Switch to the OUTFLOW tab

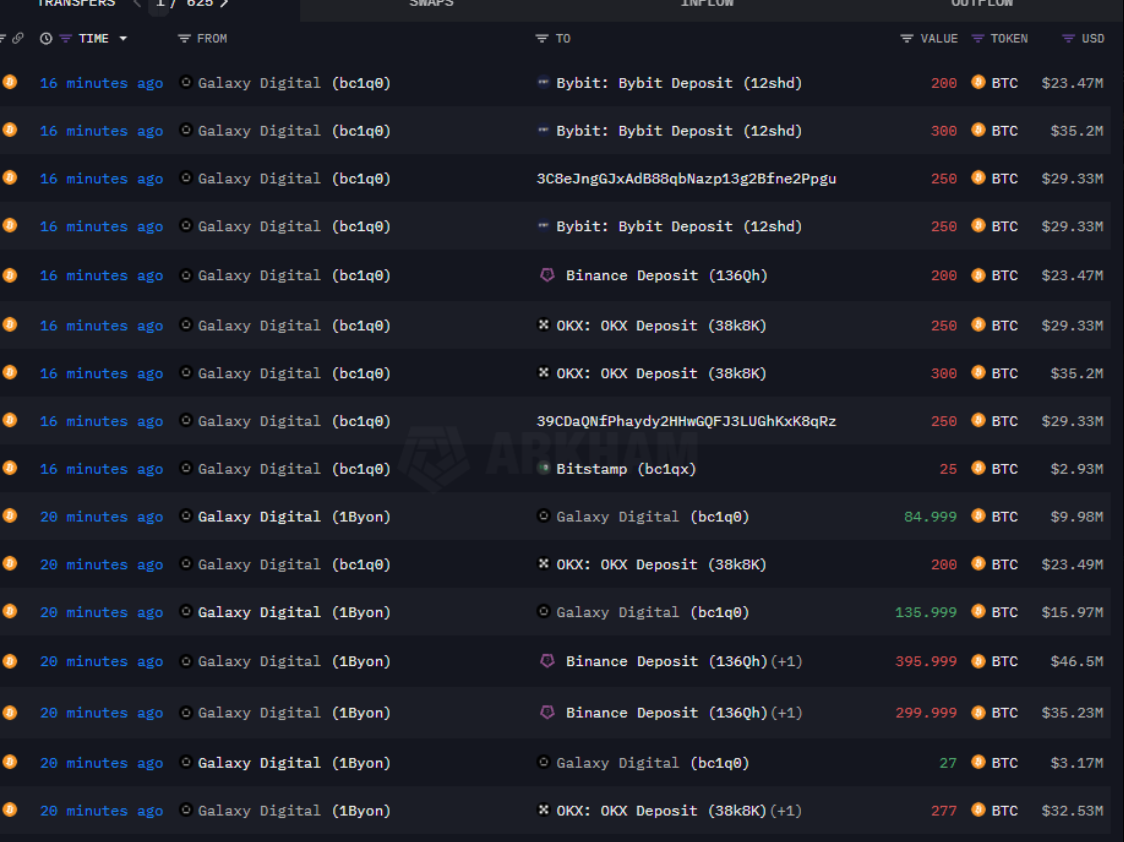pyautogui.click(x=982, y=4)
